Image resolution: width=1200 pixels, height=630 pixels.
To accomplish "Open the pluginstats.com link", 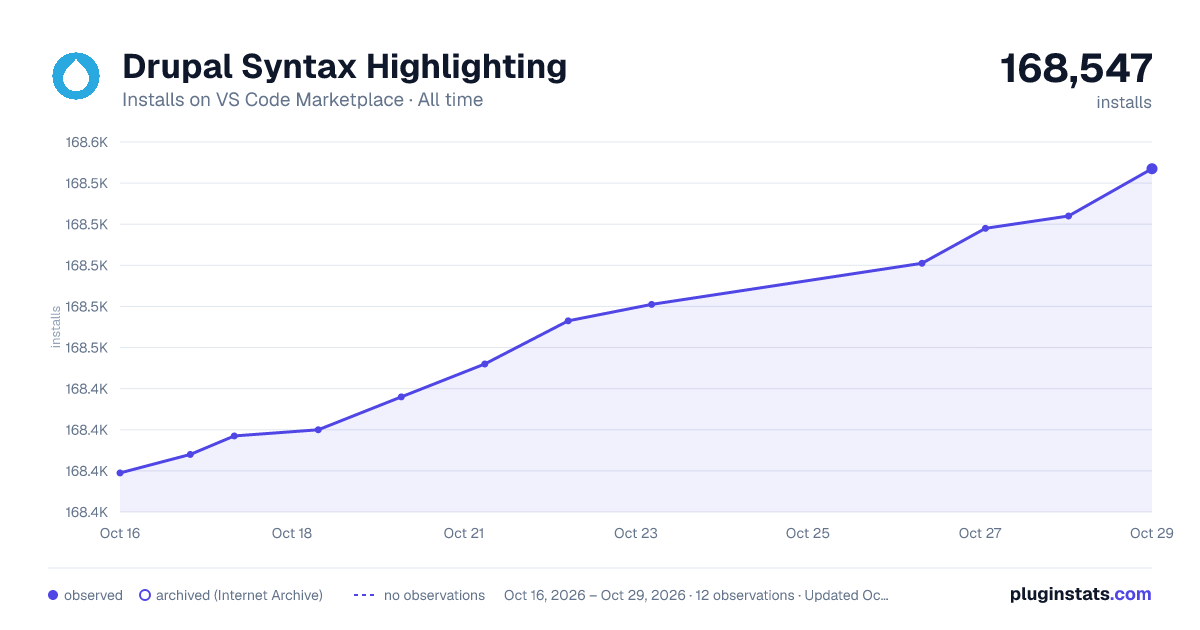I will coord(1080,594).
